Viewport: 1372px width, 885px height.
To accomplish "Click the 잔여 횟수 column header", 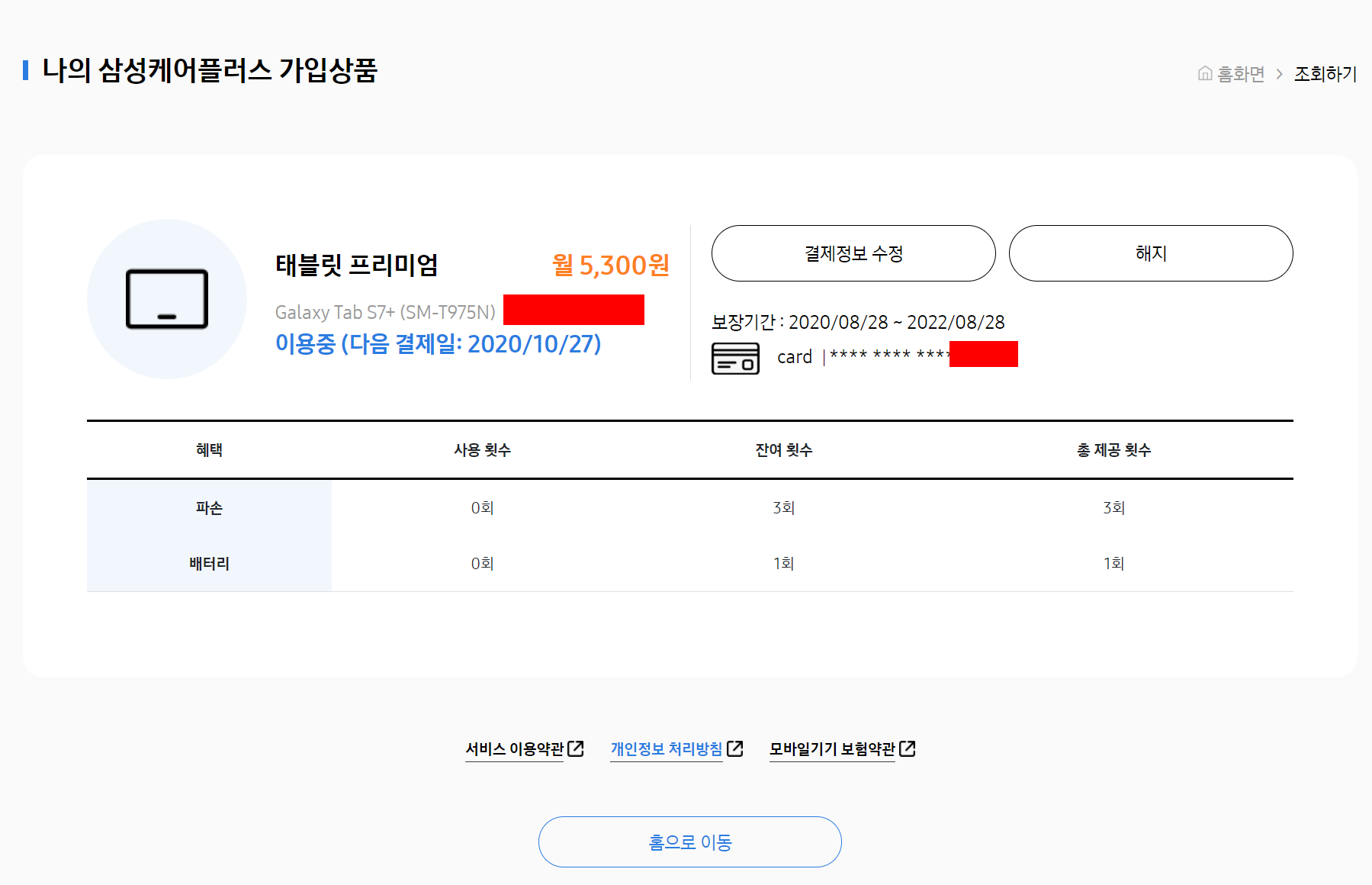I will click(x=784, y=450).
